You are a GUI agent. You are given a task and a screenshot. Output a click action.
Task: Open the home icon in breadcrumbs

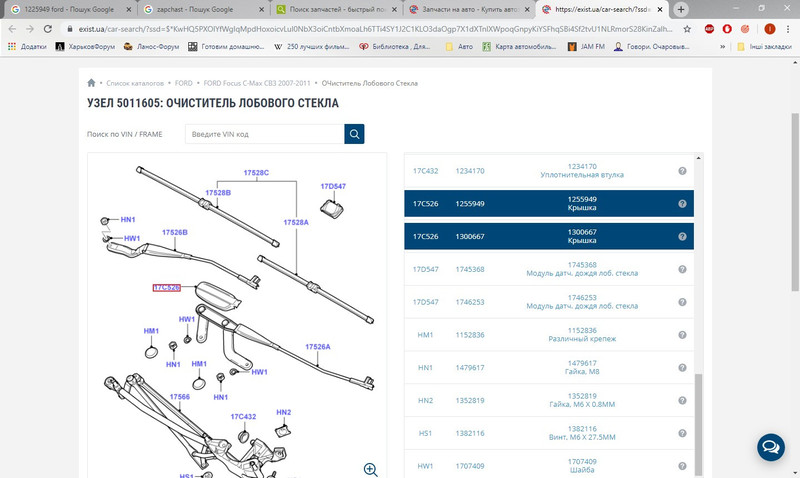click(91, 83)
